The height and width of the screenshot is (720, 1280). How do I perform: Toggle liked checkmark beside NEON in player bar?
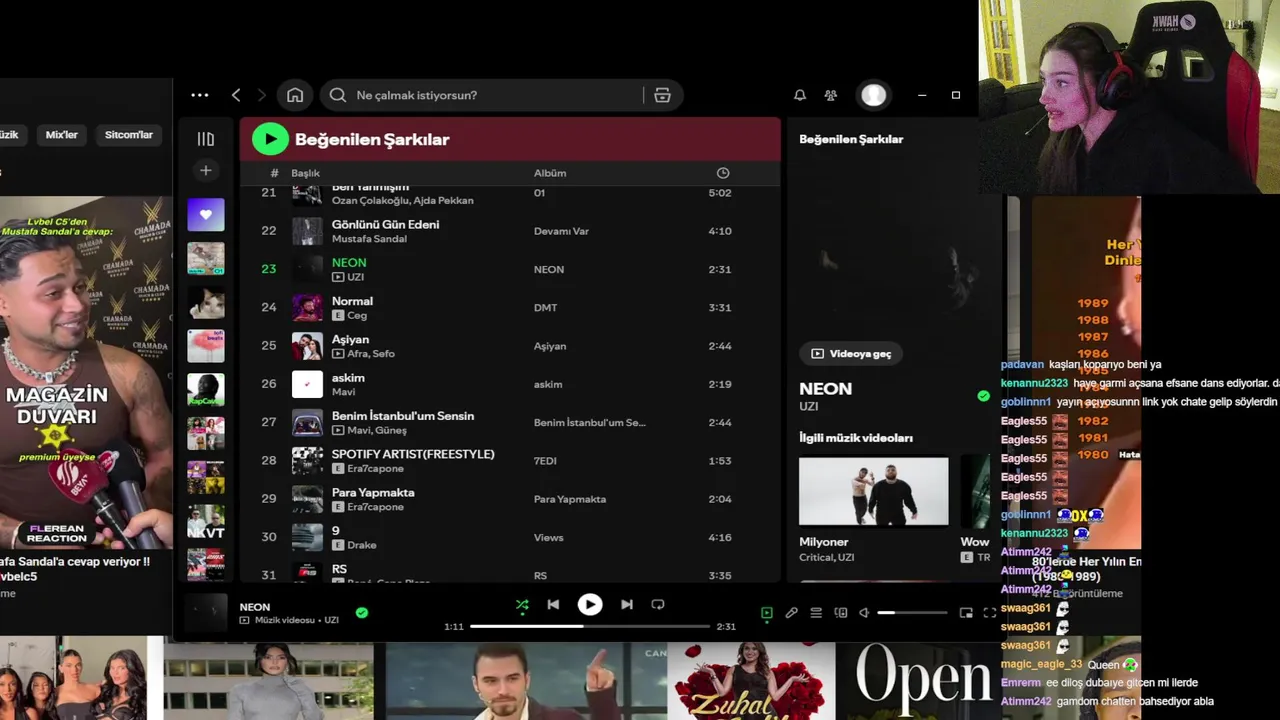point(362,613)
